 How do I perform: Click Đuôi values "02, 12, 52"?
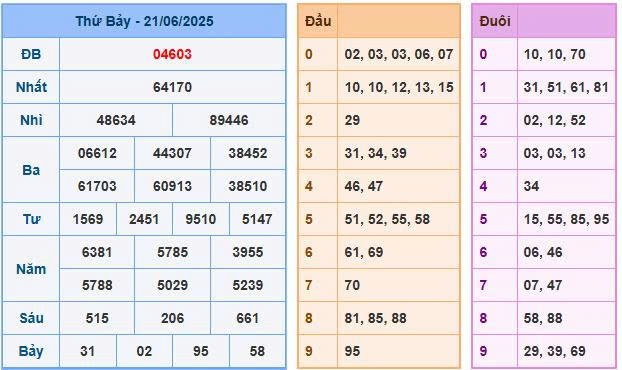tap(555, 120)
